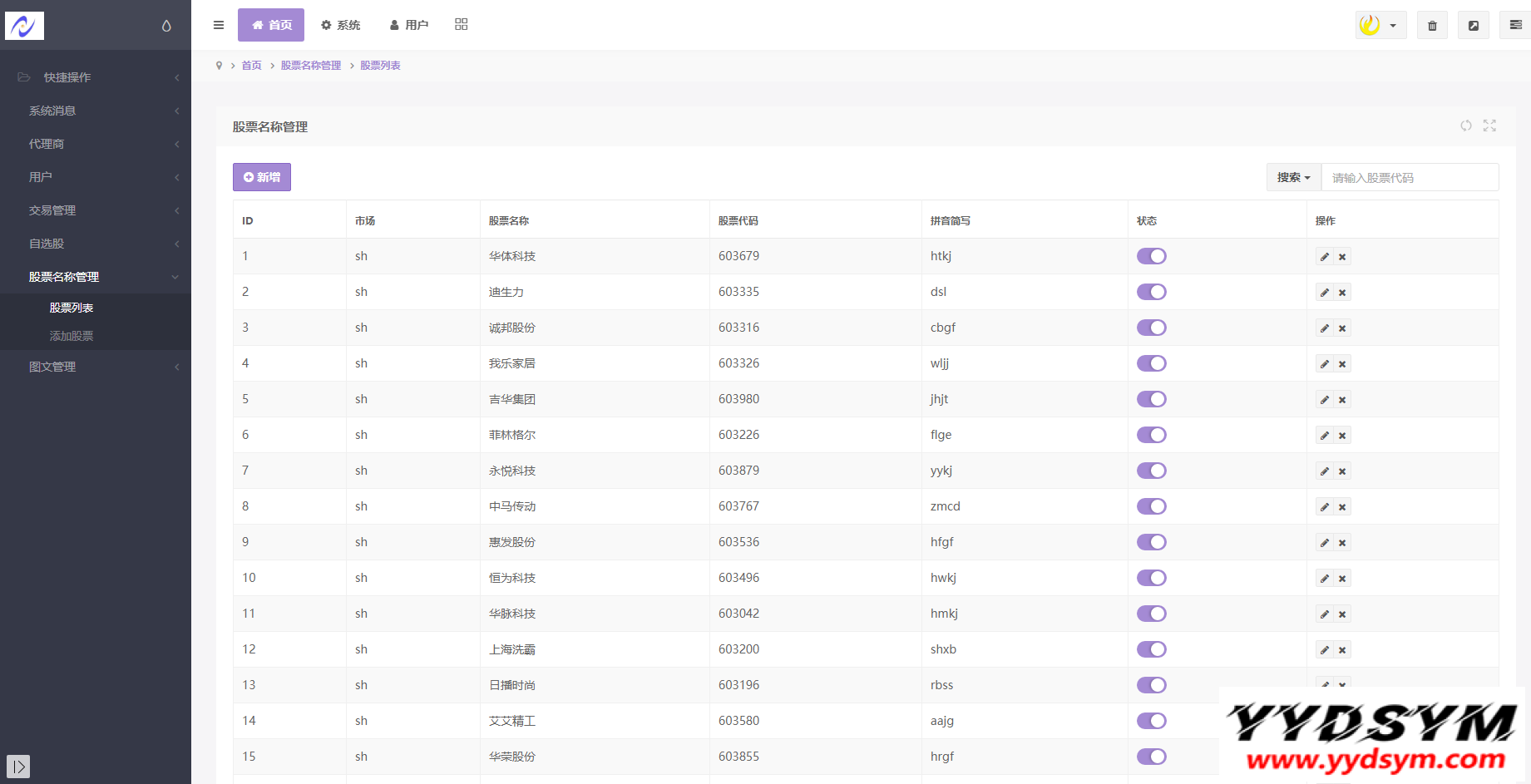Toggle status switch for 恒为科技 row
This screenshot has height=784, width=1531.
pos(1152,578)
